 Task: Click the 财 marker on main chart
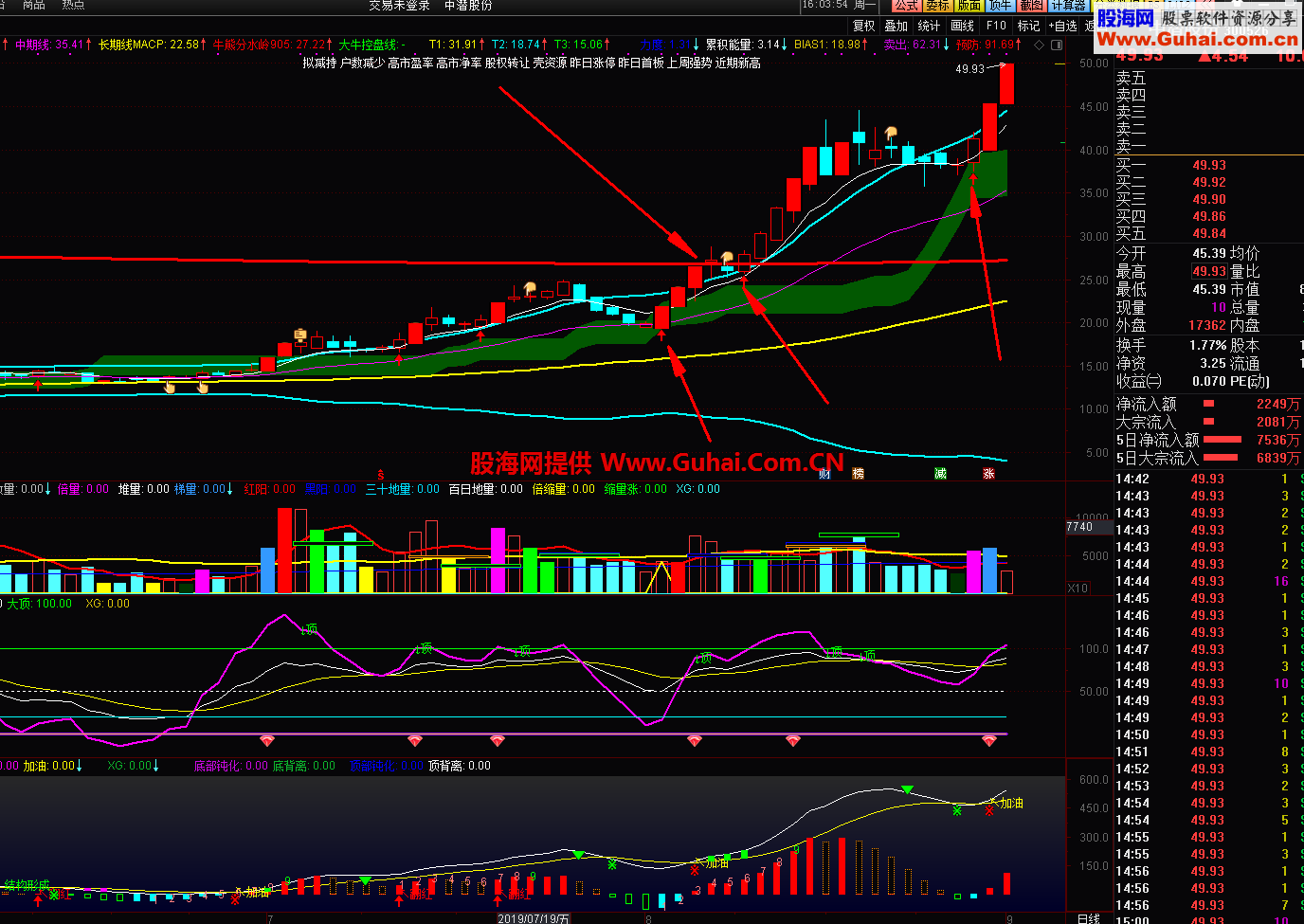(x=824, y=474)
